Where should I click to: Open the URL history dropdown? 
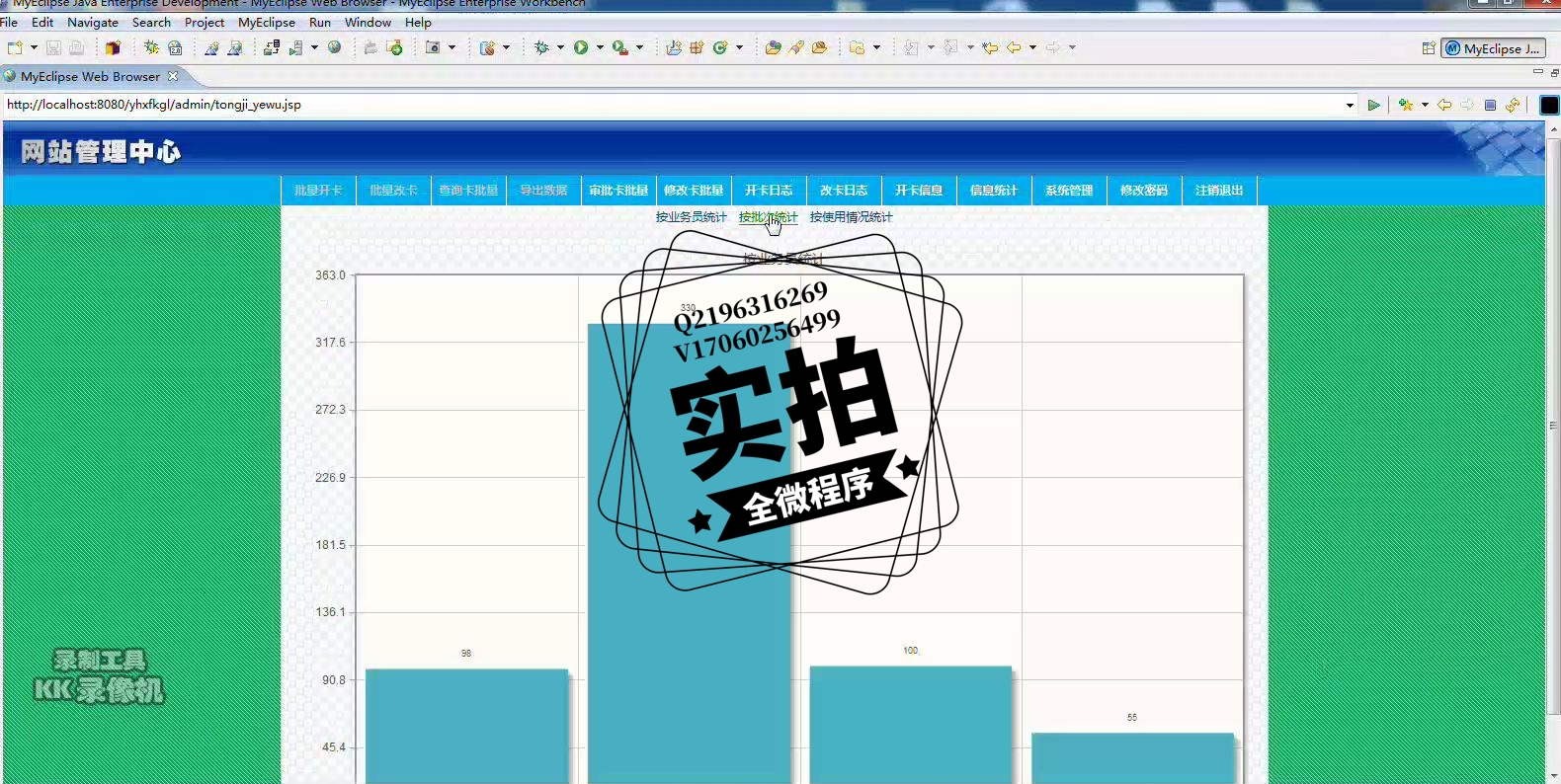(x=1351, y=105)
